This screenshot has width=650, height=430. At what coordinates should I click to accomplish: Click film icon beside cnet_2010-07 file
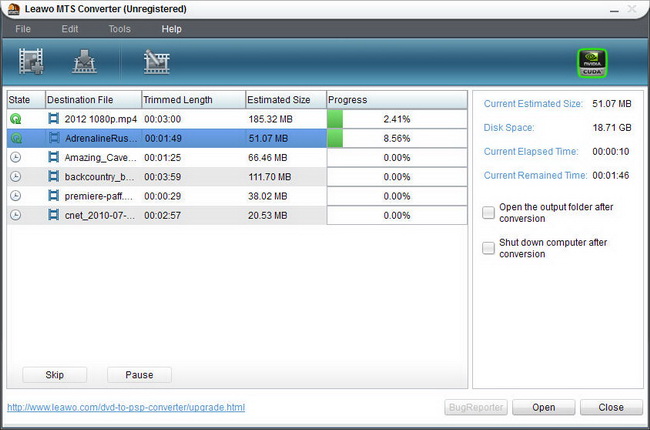(x=53, y=215)
